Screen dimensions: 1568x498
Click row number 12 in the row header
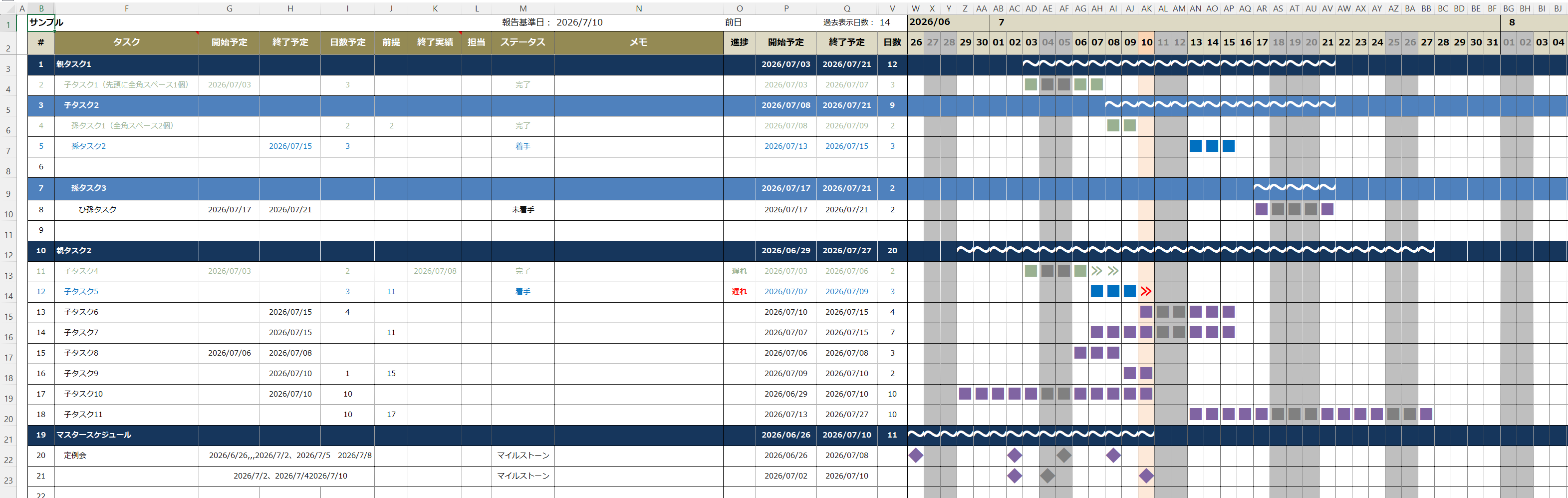(8, 255)
